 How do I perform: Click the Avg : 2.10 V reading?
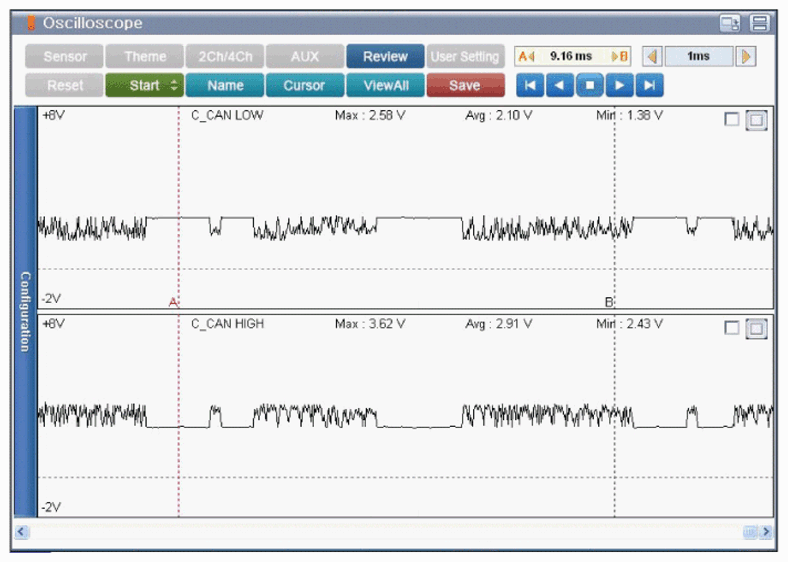[x=499, y=115]
